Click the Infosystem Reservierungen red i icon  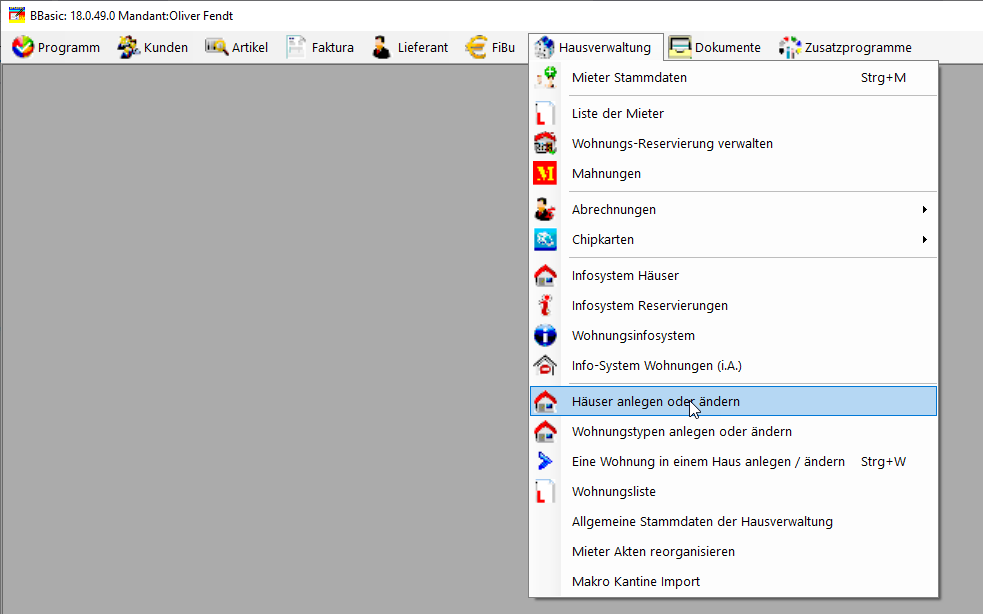[545, 305]
